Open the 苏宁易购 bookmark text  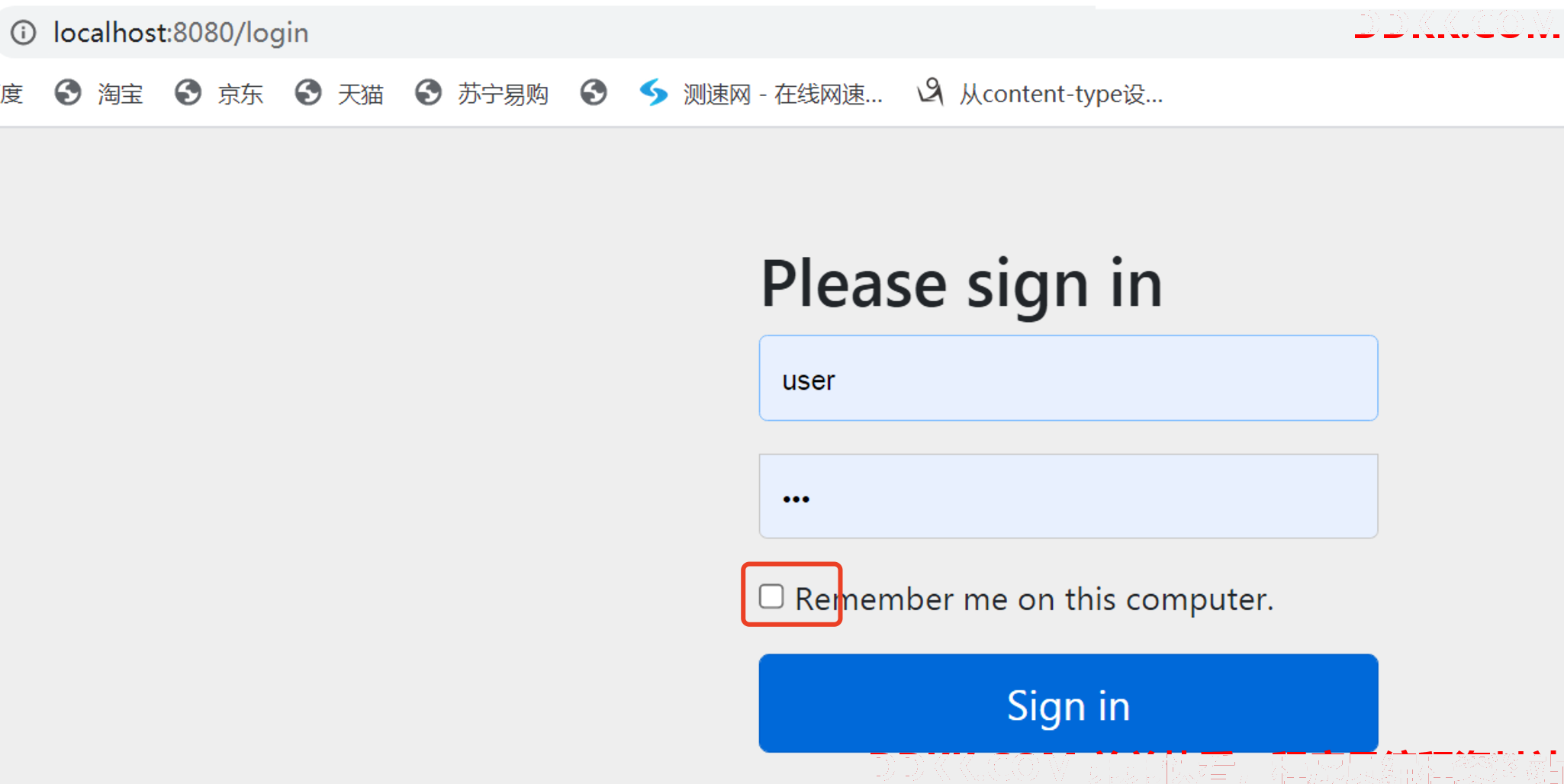(x=503, y=95)
